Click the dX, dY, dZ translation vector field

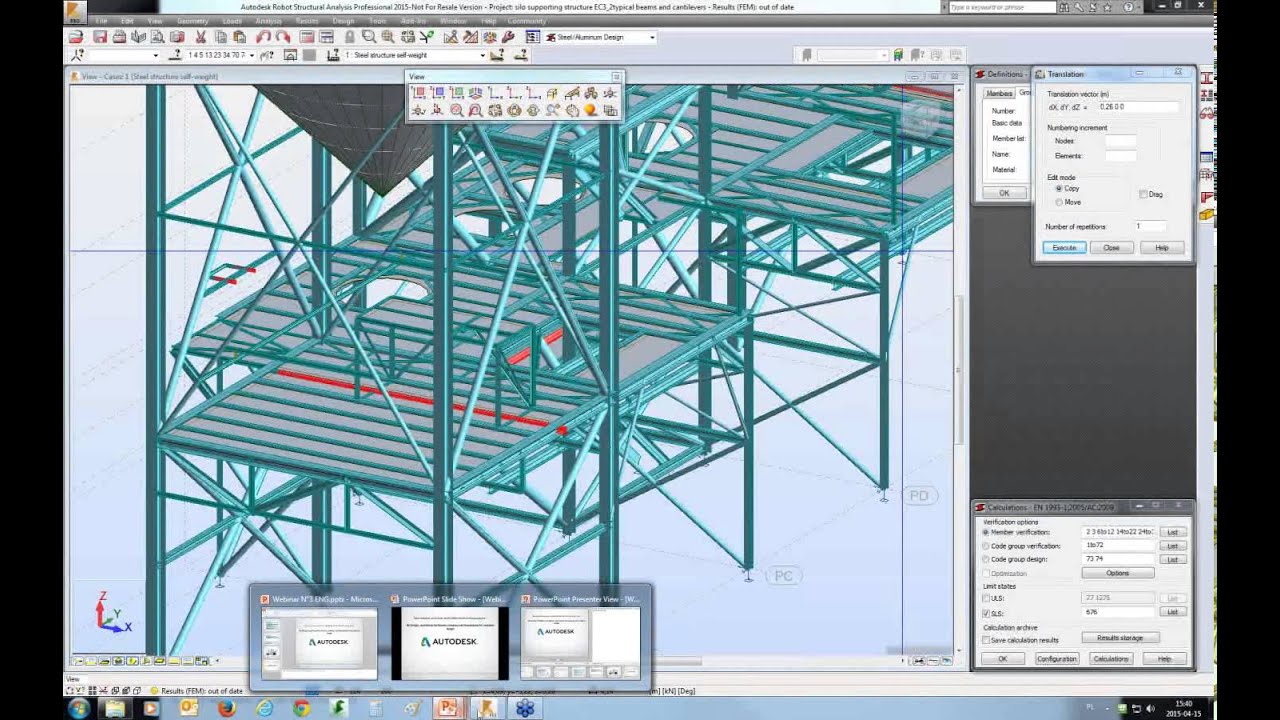pos(1138,107)
